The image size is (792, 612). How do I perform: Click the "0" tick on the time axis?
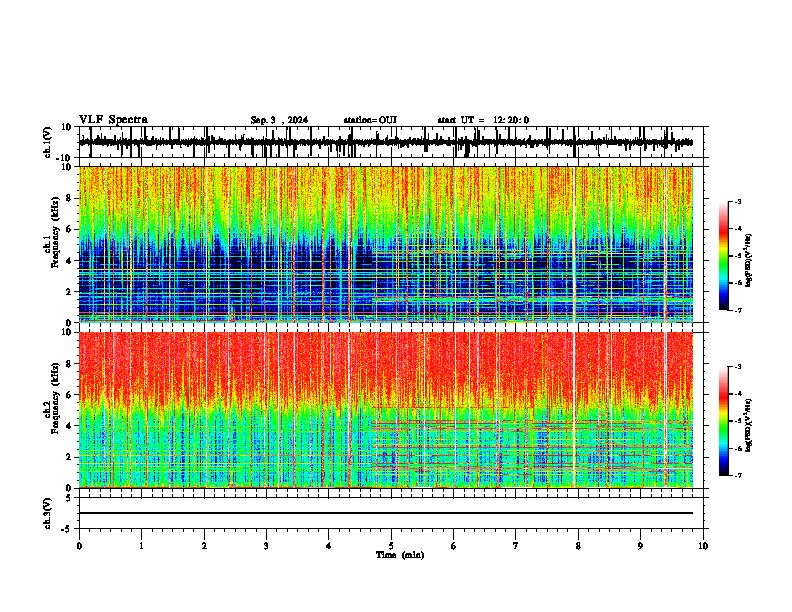(79, 546)
